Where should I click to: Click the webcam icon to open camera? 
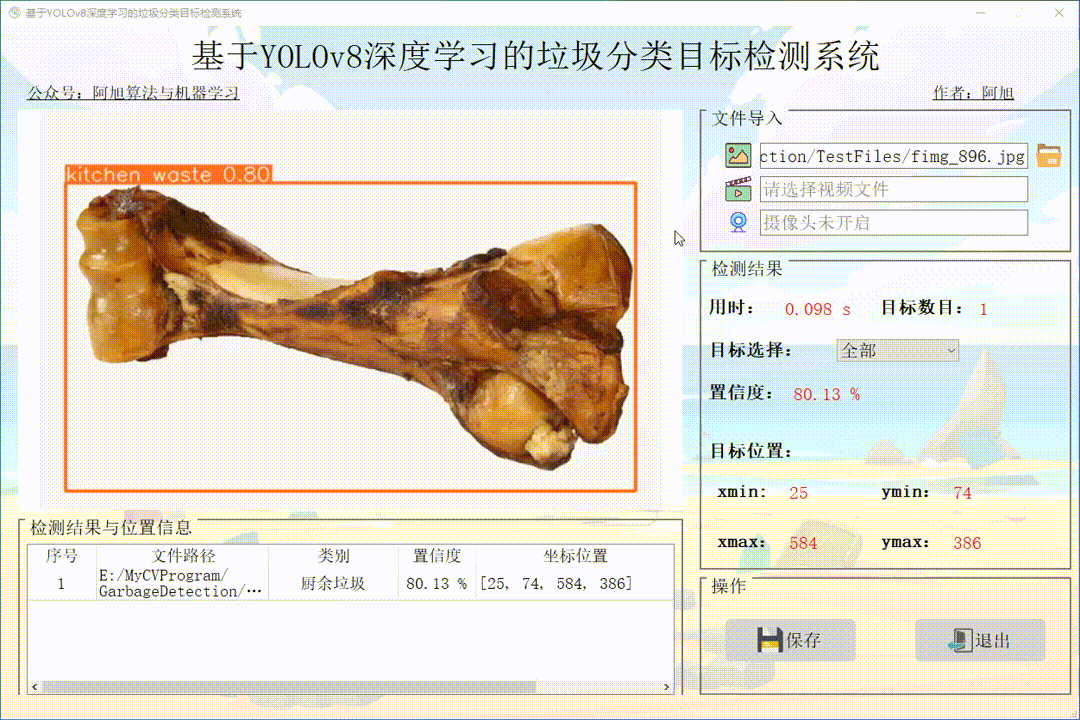click(737, 222)
